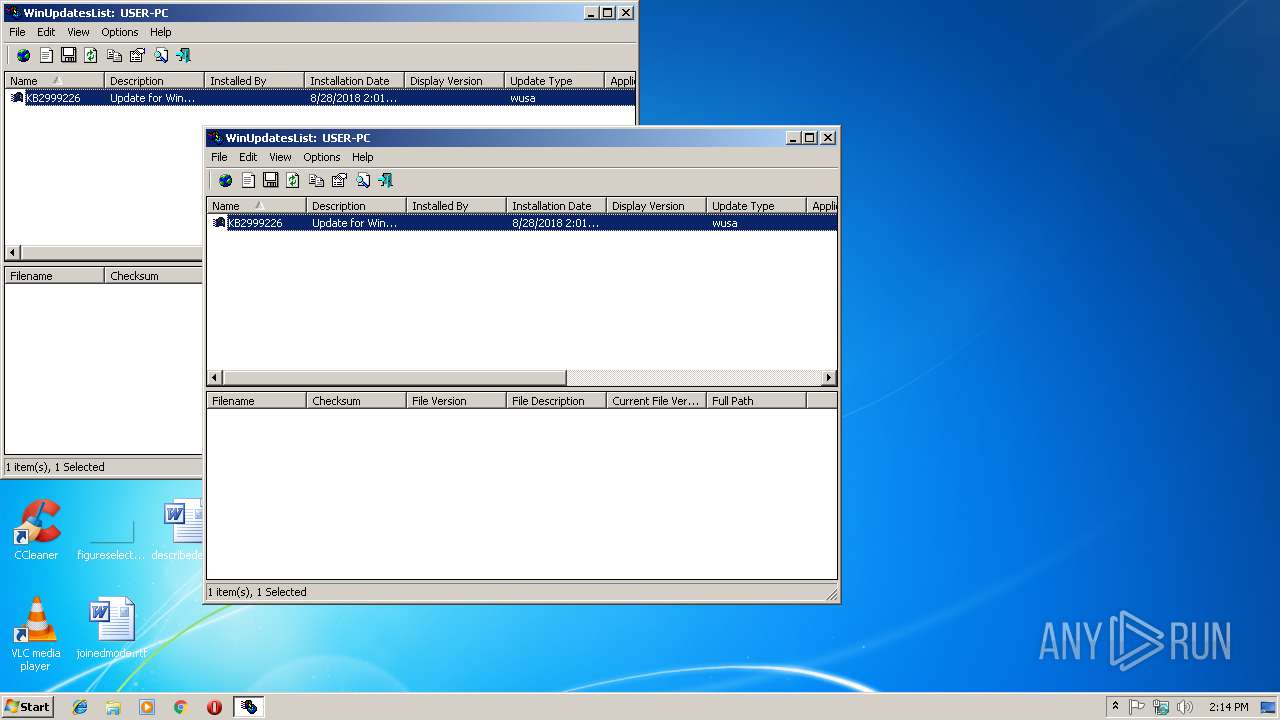
Task: Open Windows Explorer folder icon on taskbar
Action: 113,707
